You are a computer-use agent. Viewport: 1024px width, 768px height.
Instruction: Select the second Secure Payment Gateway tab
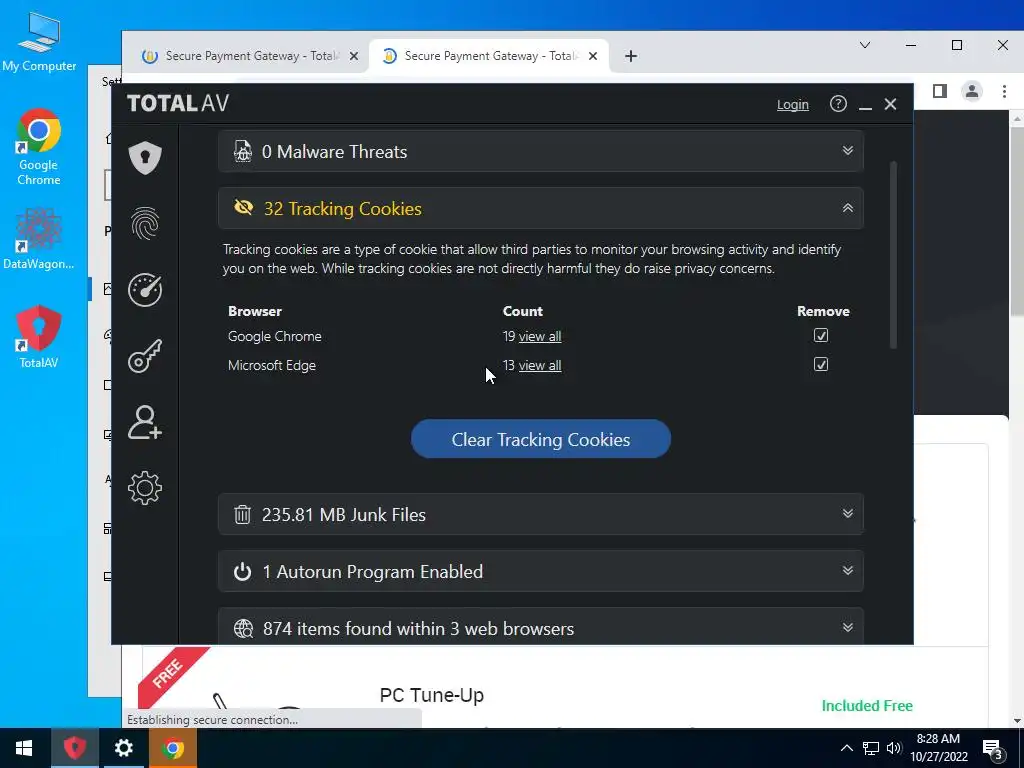489,56
